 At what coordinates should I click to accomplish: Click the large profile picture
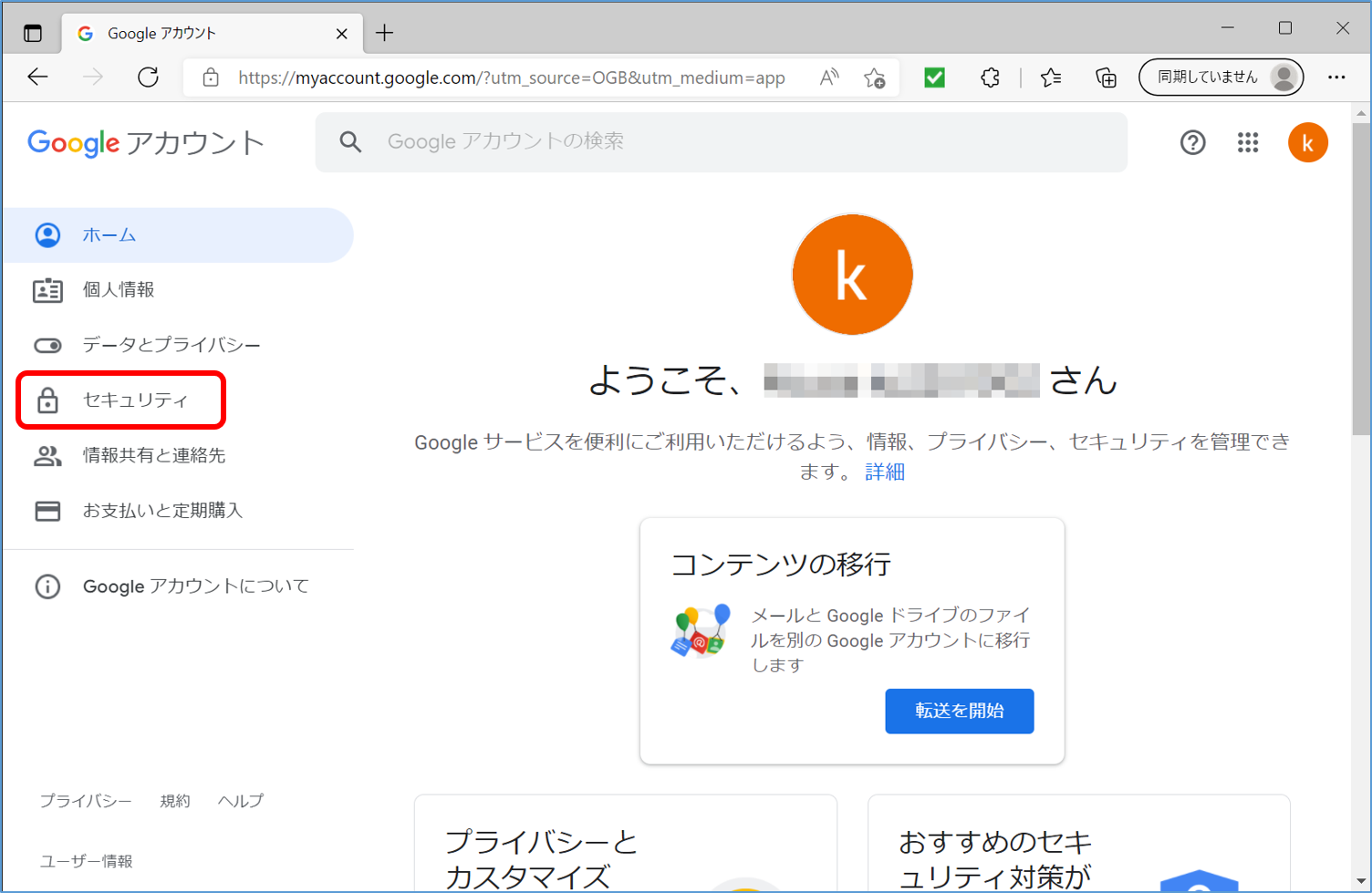(852, 275)
